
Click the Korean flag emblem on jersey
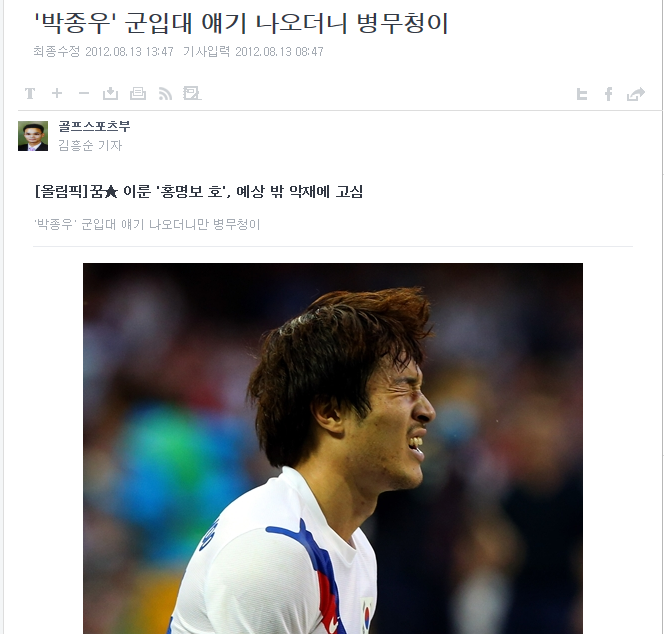click(x=367, y=615)
